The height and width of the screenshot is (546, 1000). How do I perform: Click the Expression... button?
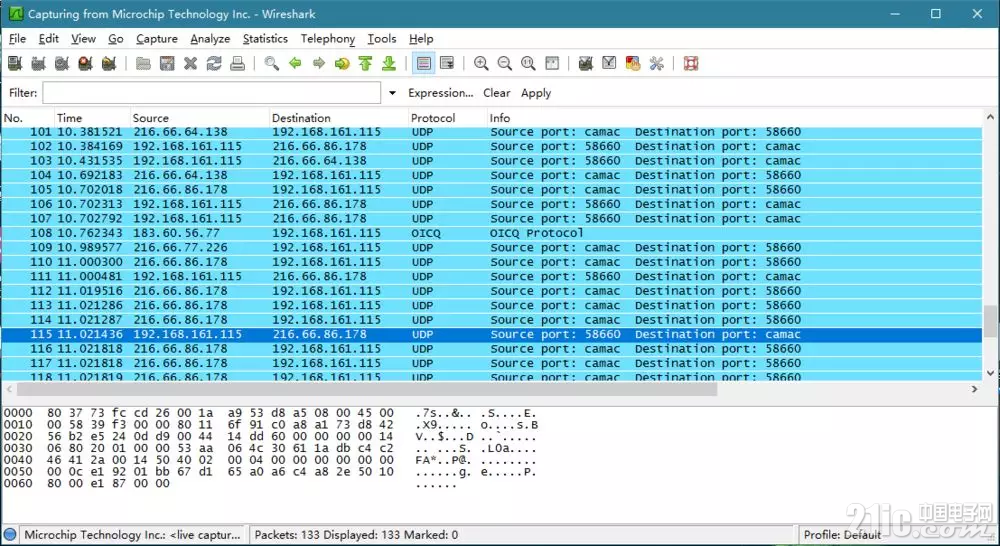click(441, 93)
